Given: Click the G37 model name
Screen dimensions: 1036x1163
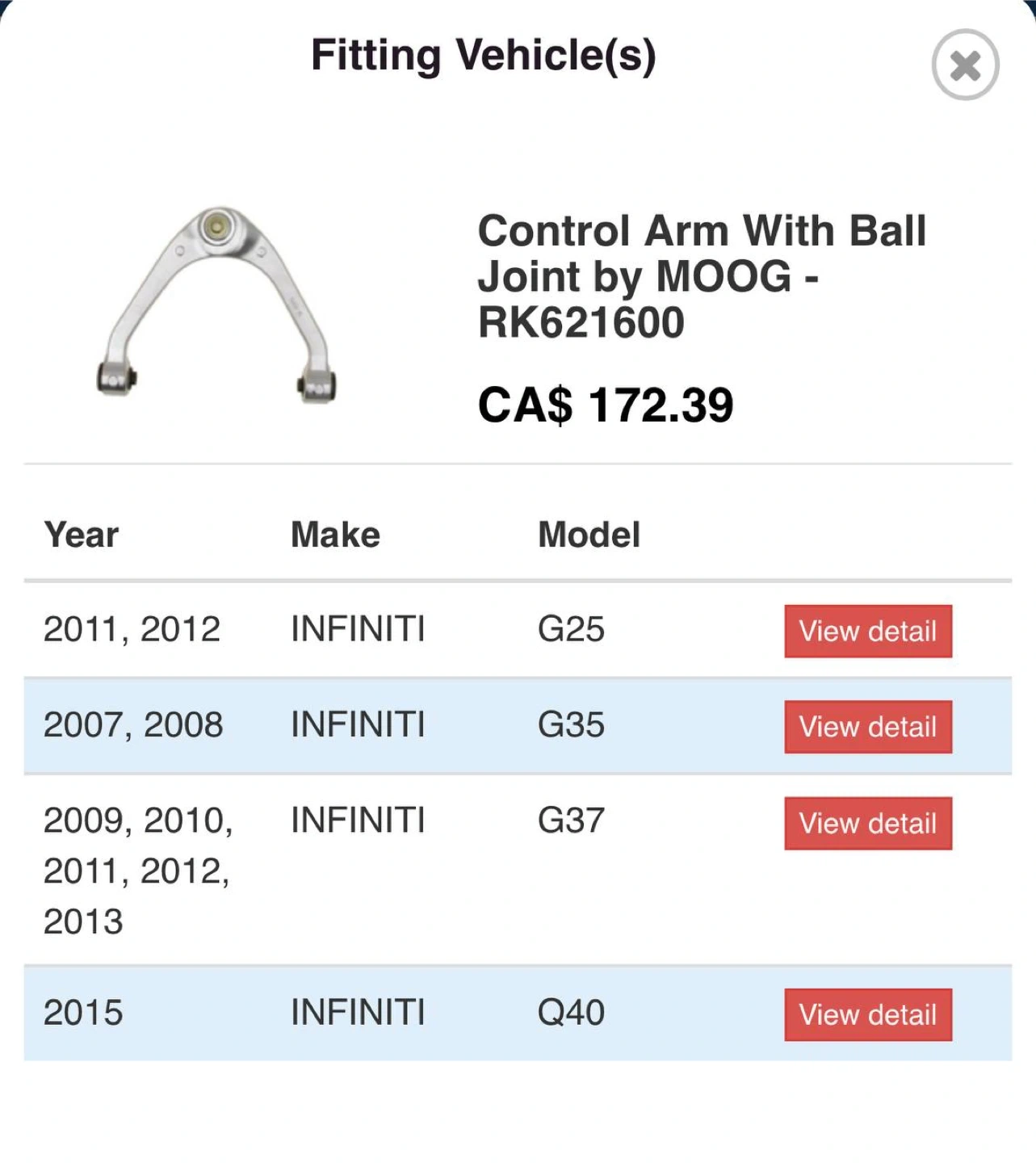Looking at the screenshot, I should click(571, 821).
